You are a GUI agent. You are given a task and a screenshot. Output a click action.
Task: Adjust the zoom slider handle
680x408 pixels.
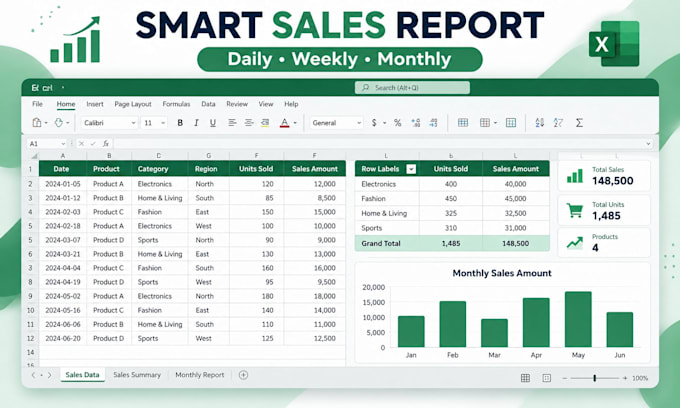(595, 378)
